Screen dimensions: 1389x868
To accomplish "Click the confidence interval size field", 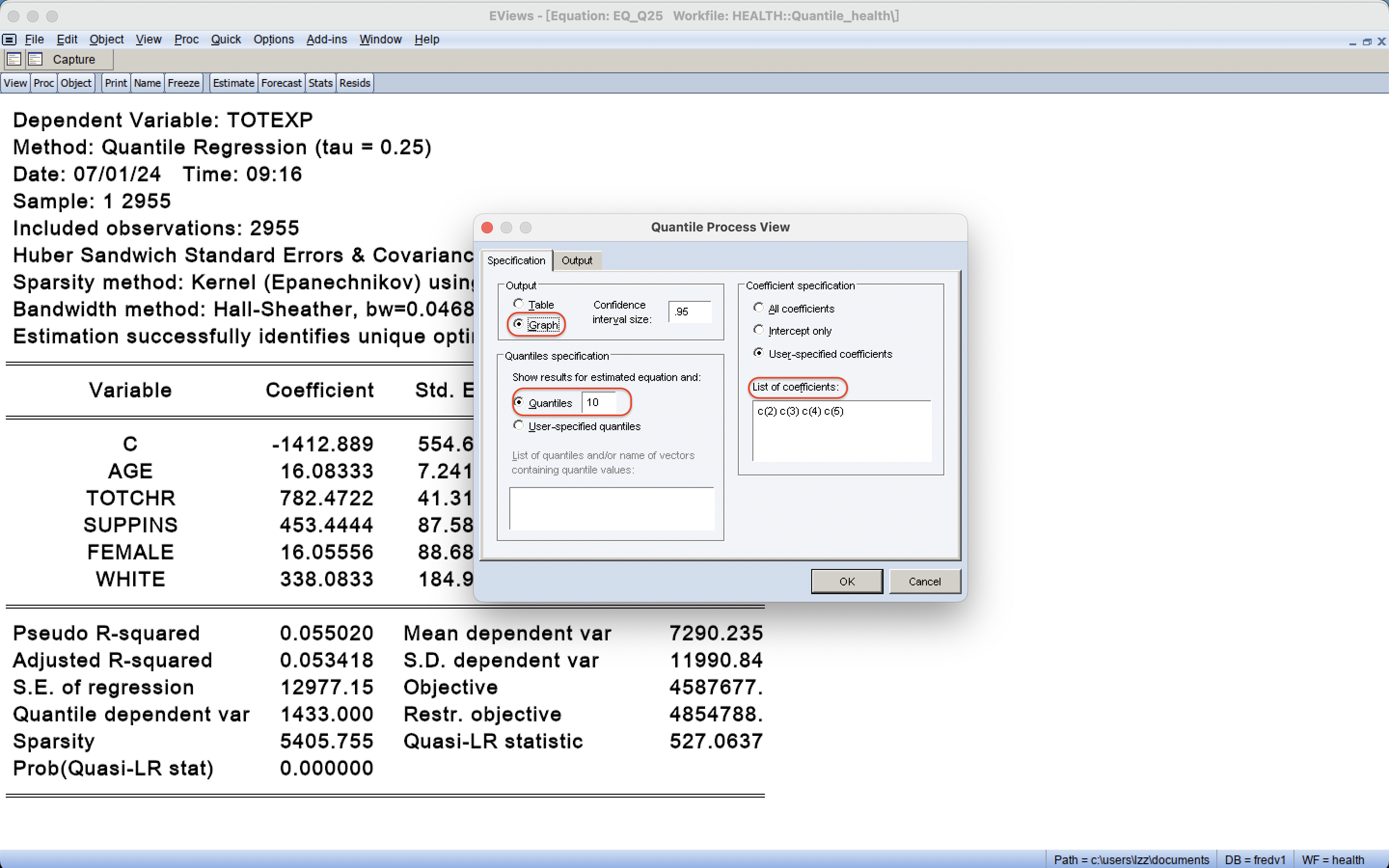I will (x=690, y=312).
